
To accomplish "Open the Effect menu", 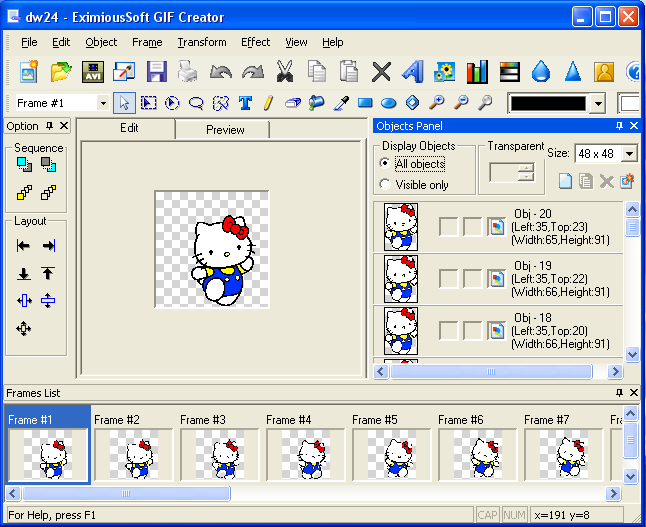I will [255, 42].
